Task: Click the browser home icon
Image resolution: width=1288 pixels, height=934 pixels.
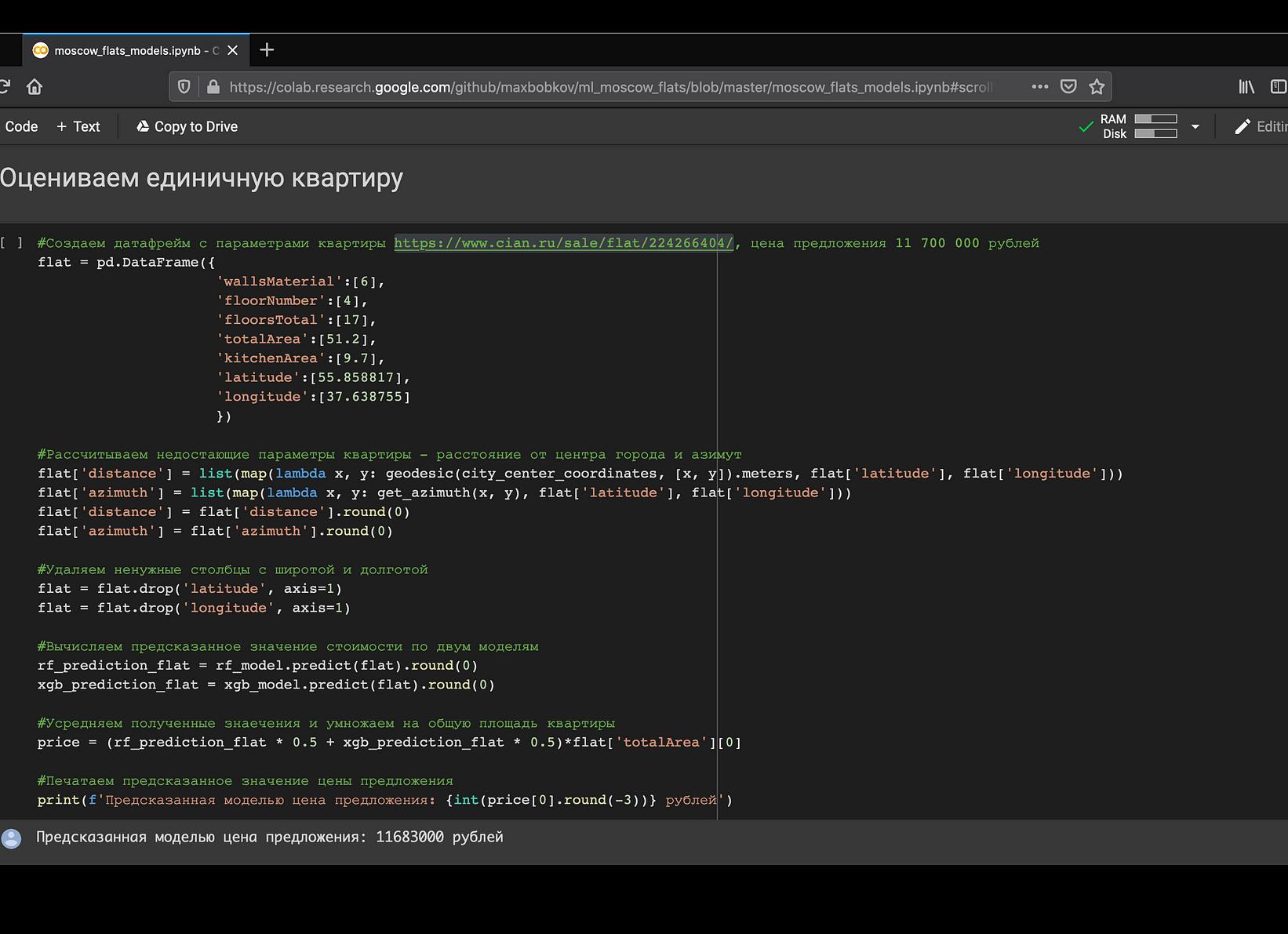Action: click(35, 87)
